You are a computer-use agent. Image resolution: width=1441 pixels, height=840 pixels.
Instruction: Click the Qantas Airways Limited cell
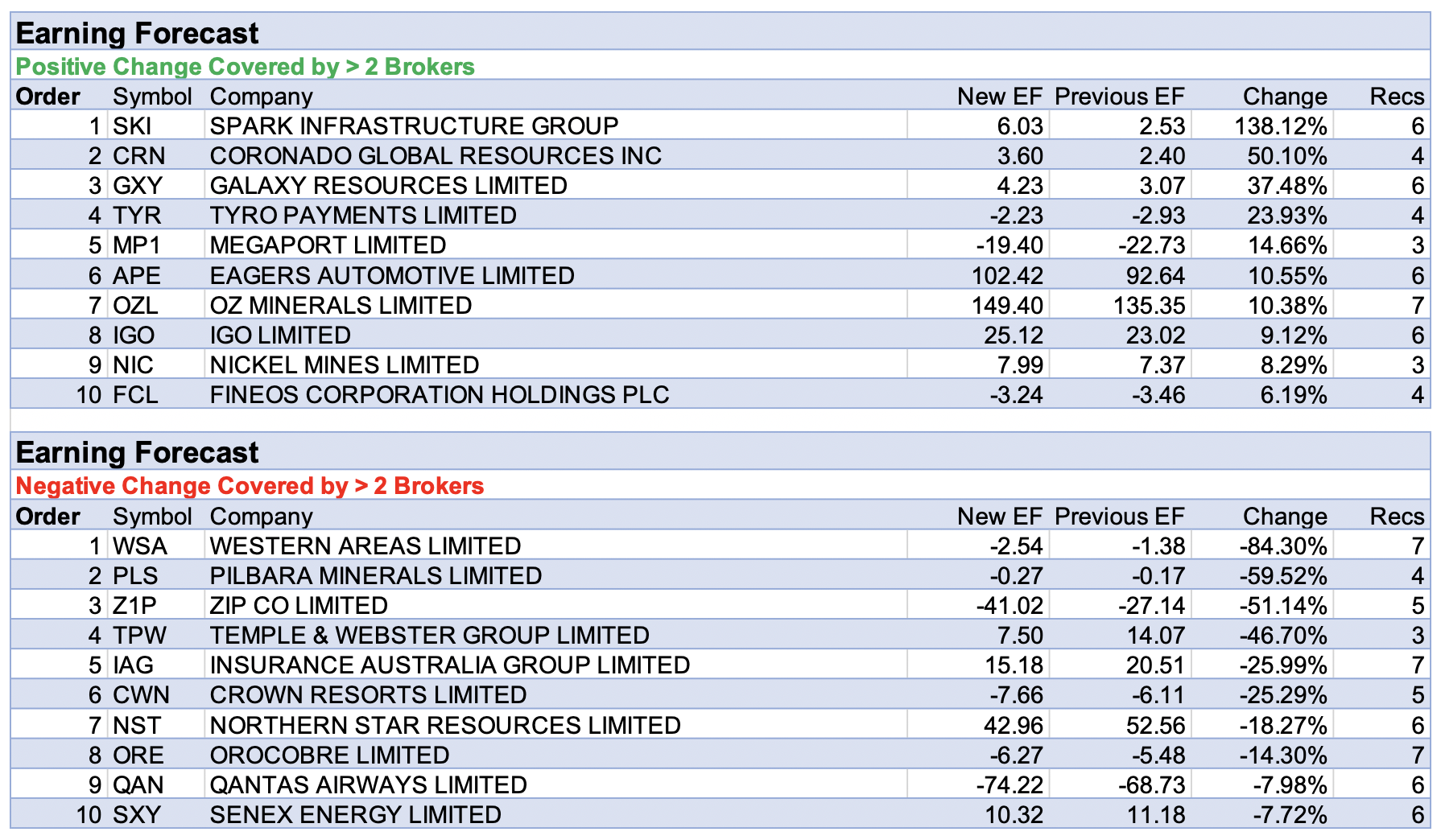pyautogui.click(x=368, y=785)
